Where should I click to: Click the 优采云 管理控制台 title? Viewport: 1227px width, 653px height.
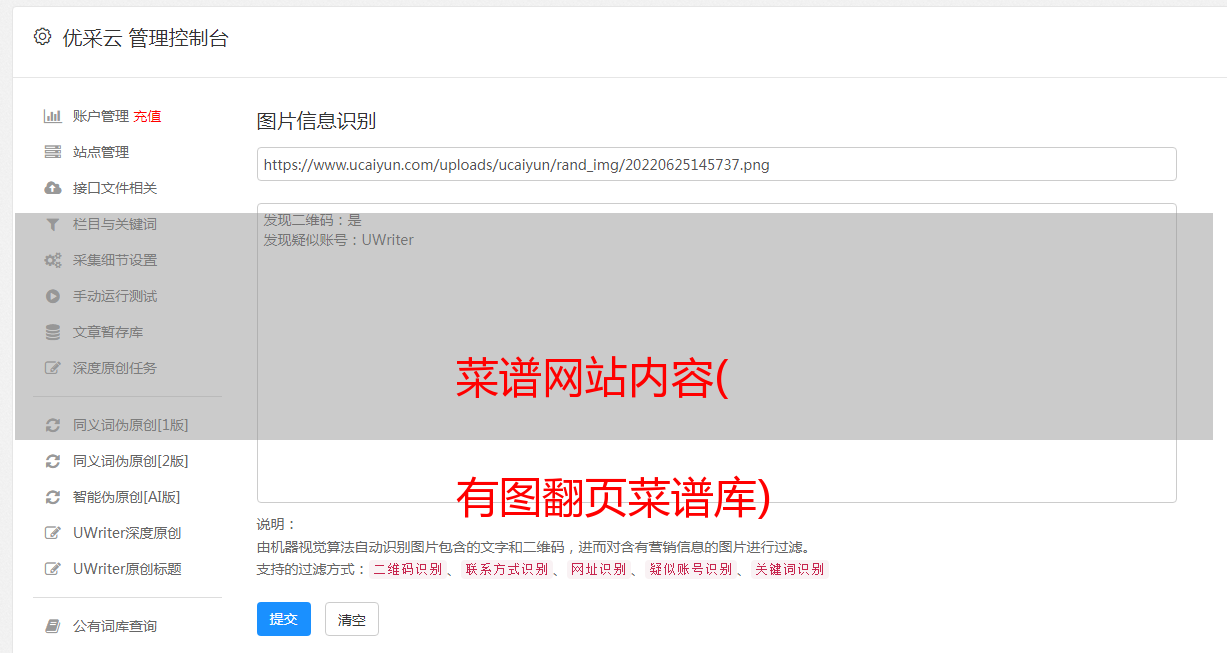tap(145, 38)
